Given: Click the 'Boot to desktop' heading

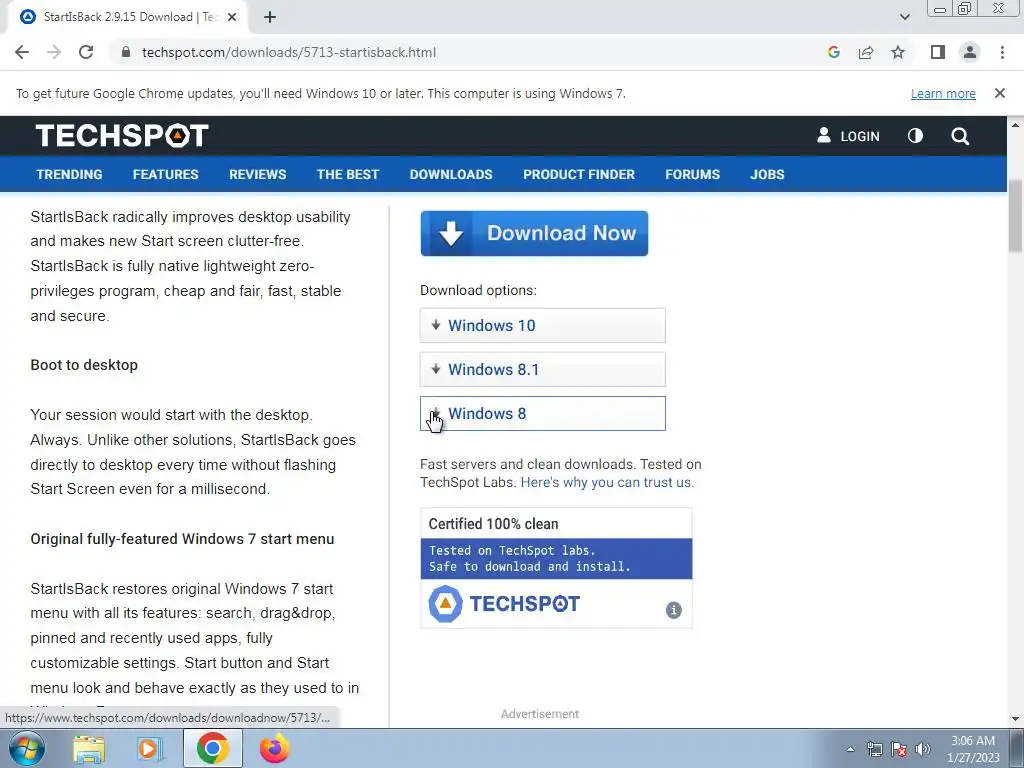Looking at the screenshot, I should pos(84,365).
